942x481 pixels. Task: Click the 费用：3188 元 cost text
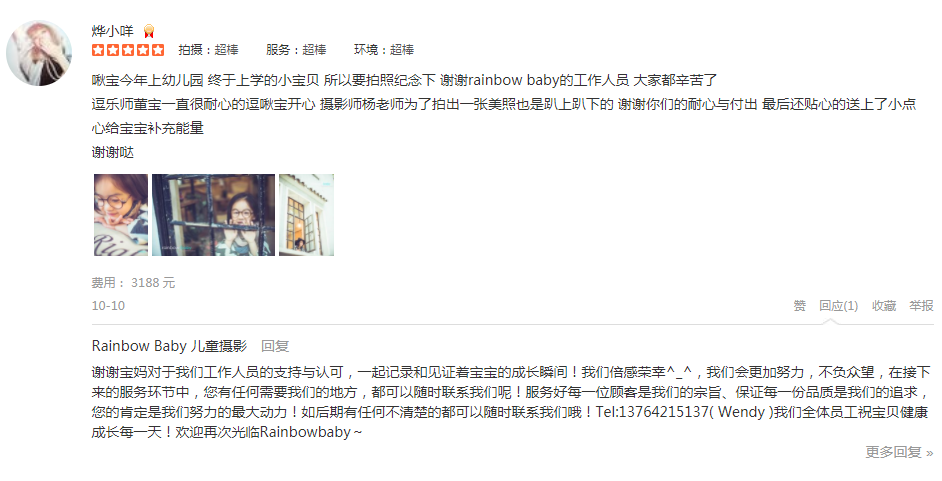(133, 282)
